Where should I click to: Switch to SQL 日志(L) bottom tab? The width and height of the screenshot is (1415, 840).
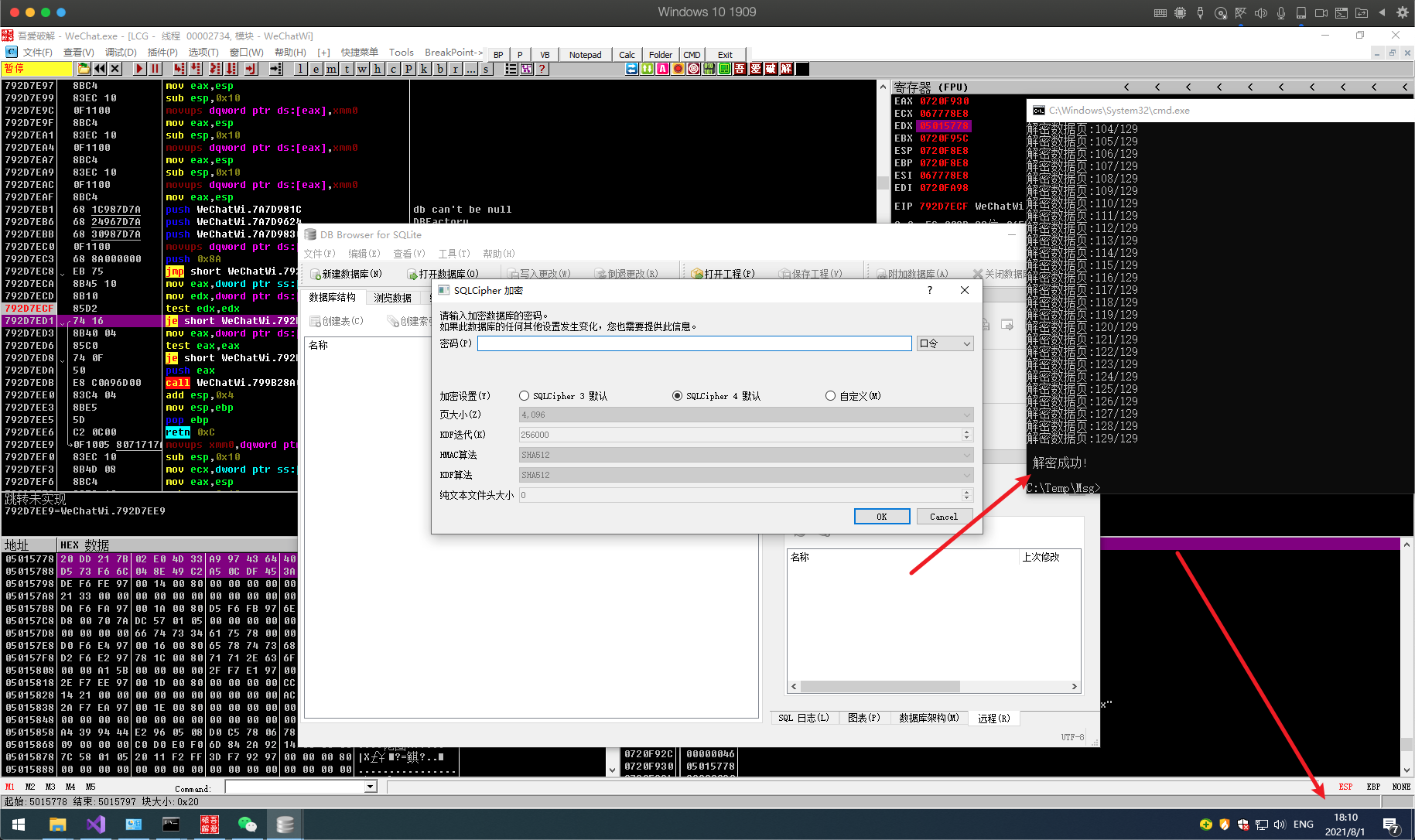[x=804, y=718]
